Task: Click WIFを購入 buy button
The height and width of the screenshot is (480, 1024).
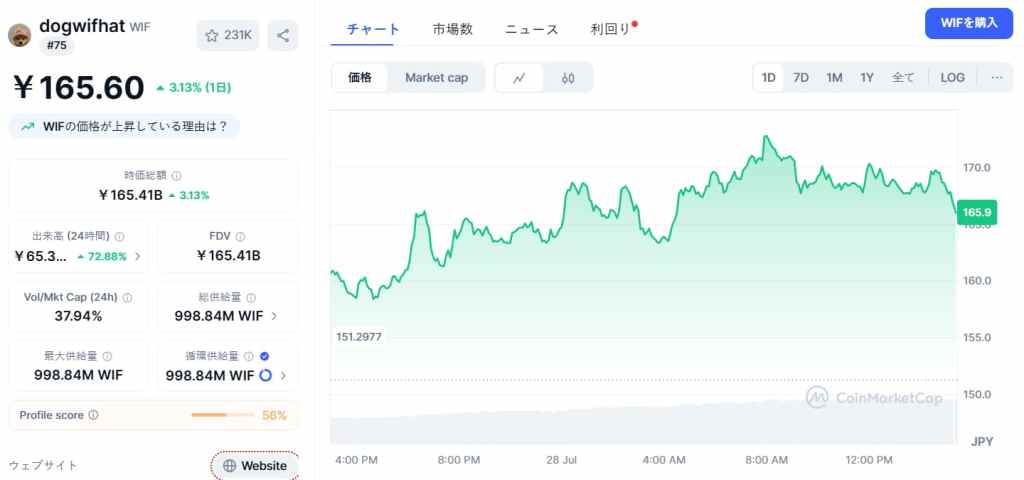Action: click(x=969, y=24)
